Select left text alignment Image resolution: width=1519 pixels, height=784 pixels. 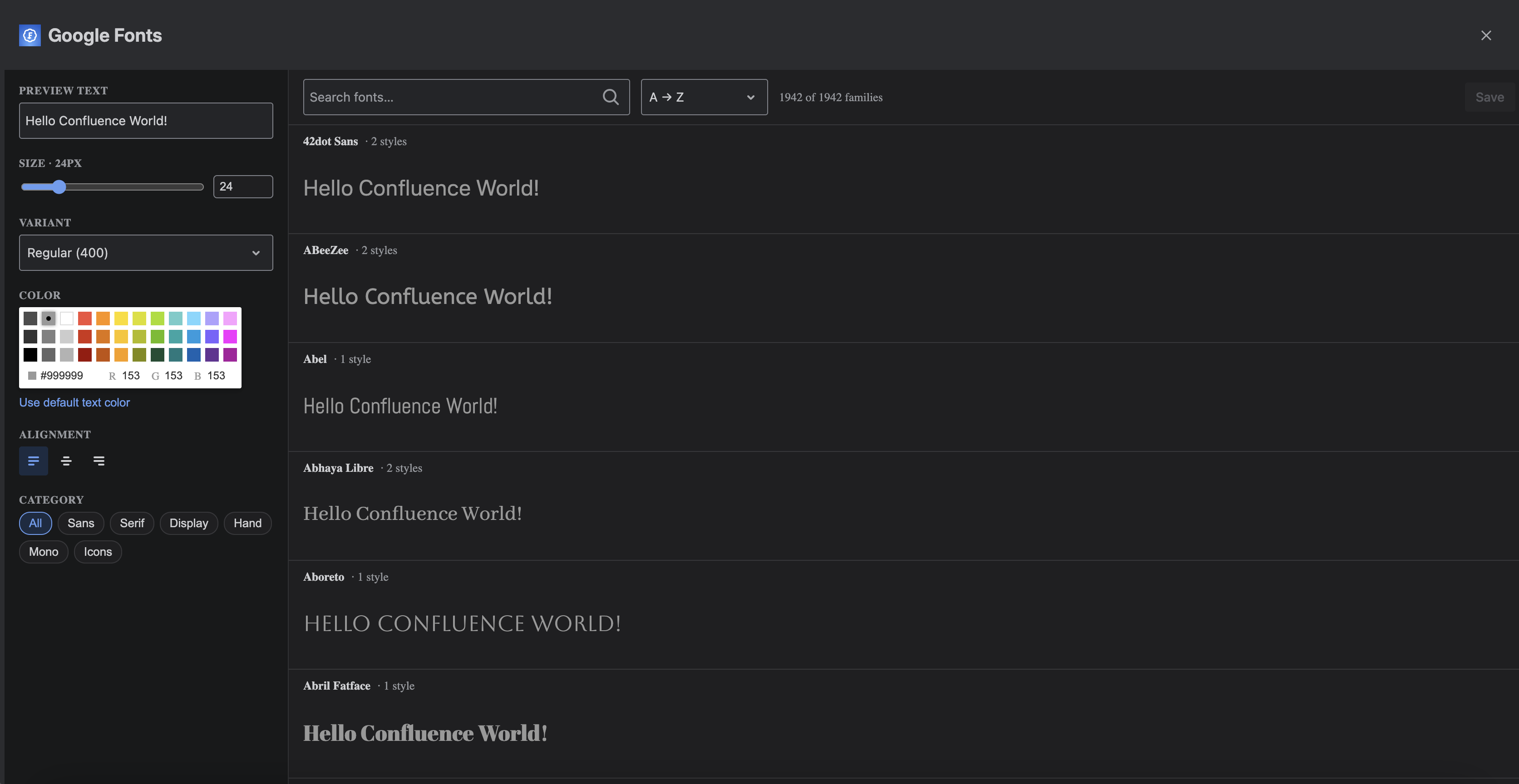[x=34, y=461]
